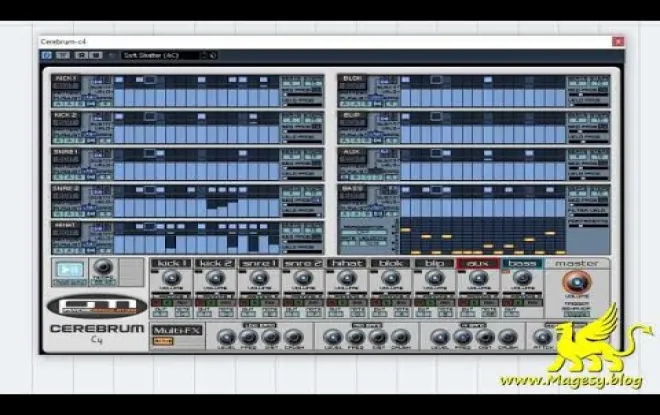
Task: Click the snre 2 volume knob
Action: pyautogui.click(x=303, y=278)
